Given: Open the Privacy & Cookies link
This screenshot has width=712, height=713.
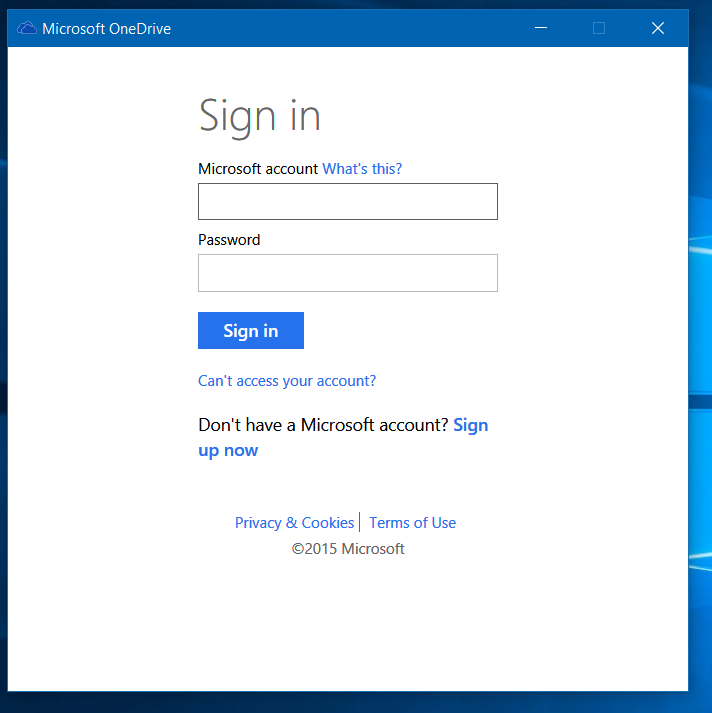Looking at the screenshot, I should click(294, 523).
